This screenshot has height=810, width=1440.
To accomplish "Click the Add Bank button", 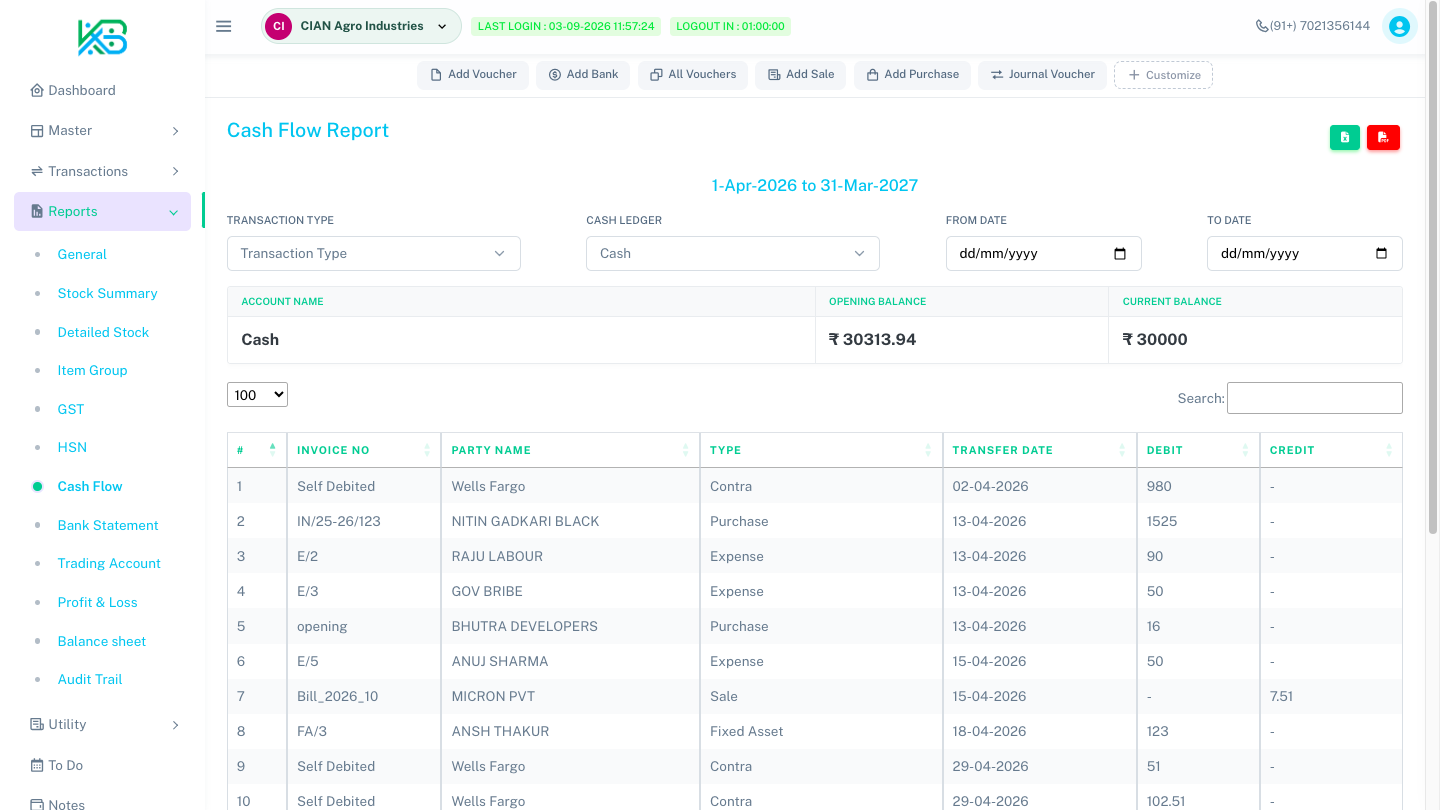I will click(x=583, y=75).
